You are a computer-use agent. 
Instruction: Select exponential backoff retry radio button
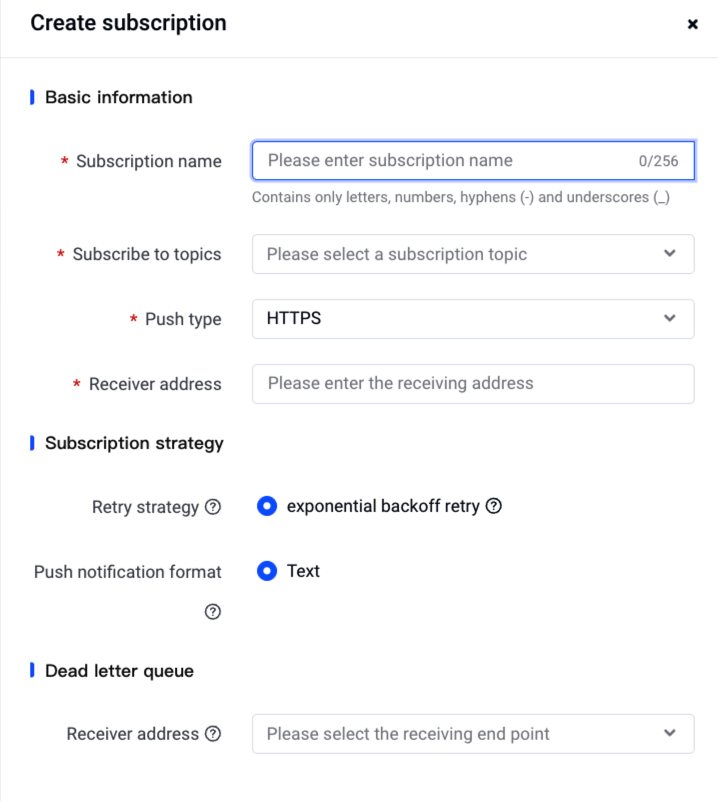coord(267,506)
